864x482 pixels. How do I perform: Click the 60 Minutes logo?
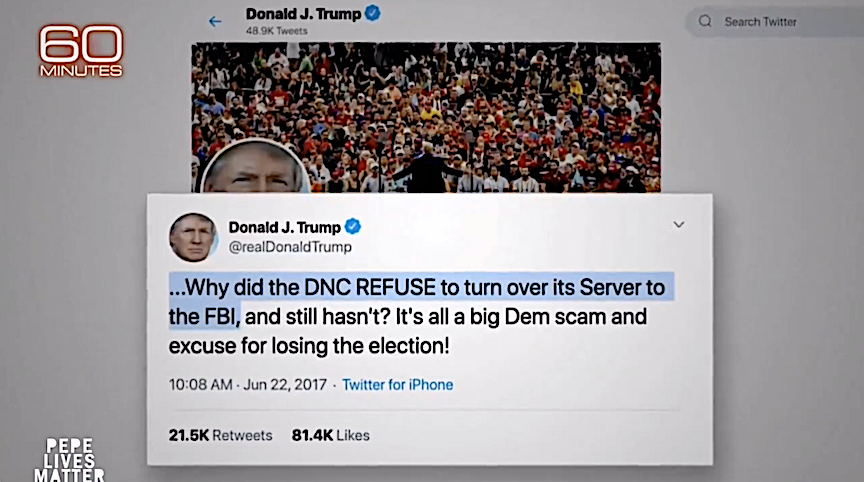click(81, 51)
